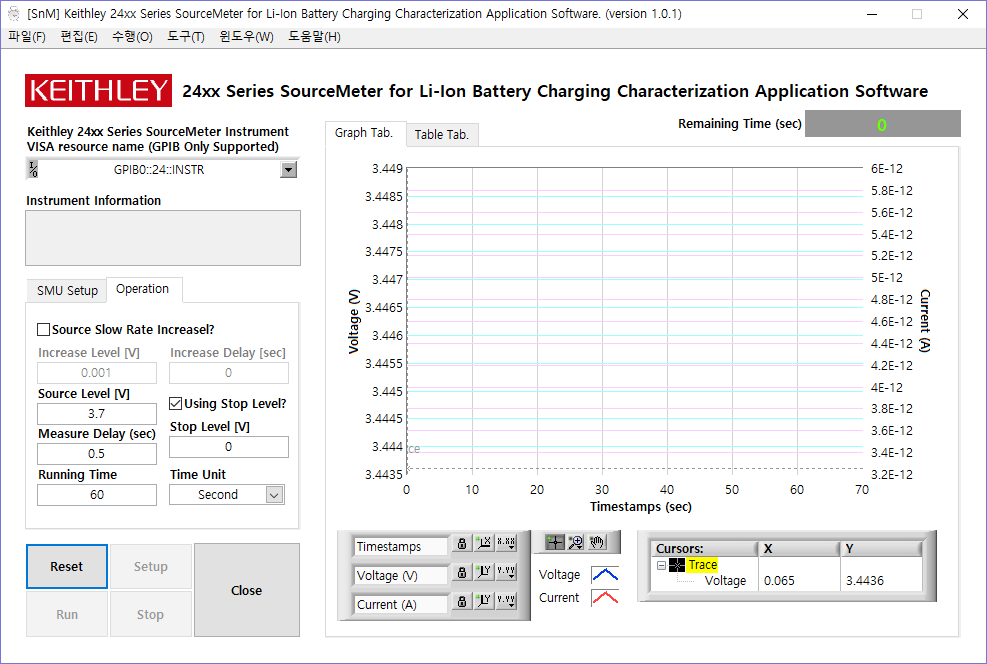Open the 편집(E) menu

[x=79, y=37]
